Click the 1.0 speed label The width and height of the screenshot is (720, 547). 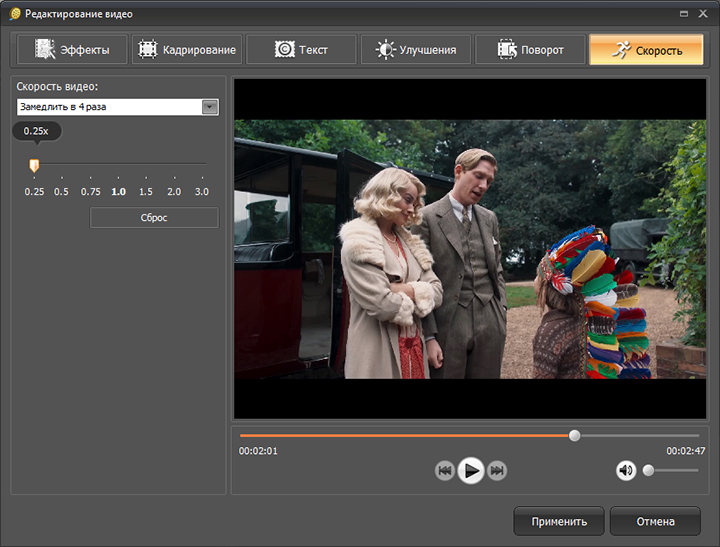[118, 192]
